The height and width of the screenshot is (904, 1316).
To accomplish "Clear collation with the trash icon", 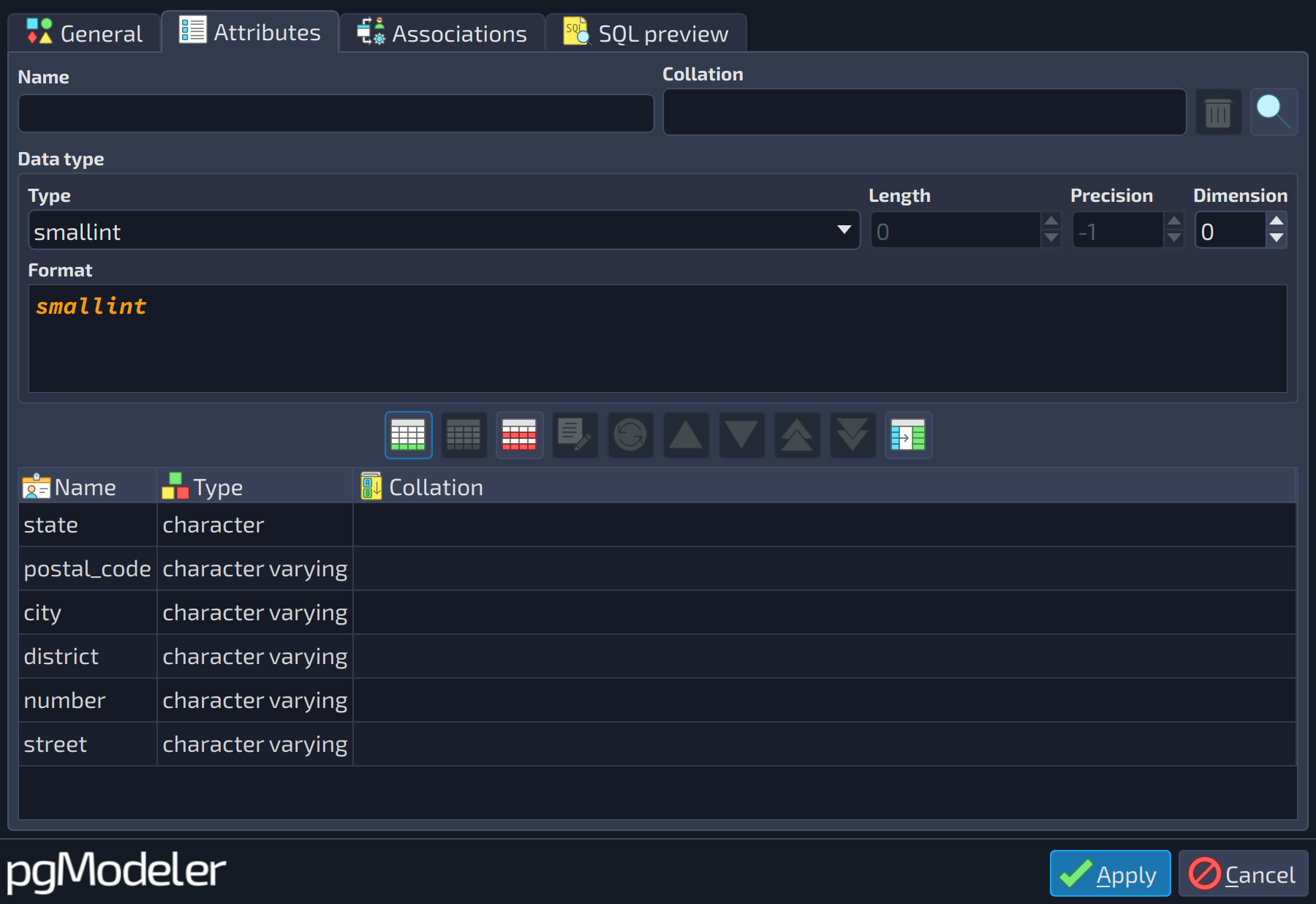I will pos(1218,113).
